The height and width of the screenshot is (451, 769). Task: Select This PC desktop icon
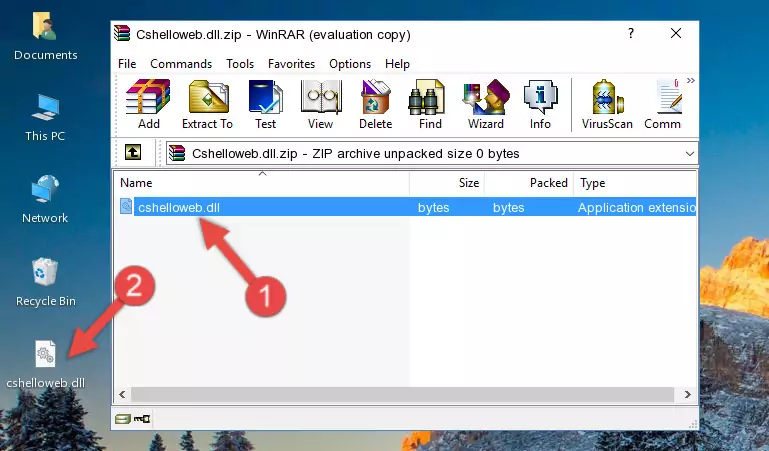[x=45, y=118]
